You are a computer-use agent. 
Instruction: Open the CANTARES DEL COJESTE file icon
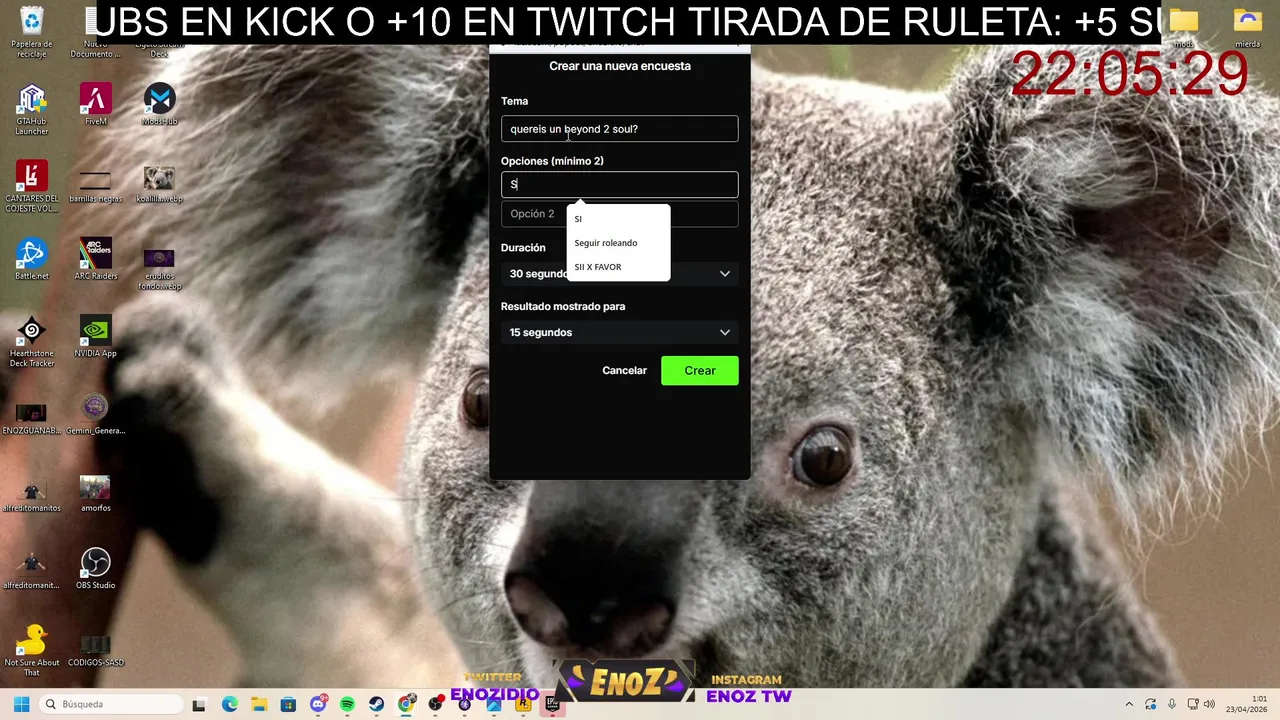click(32, 187)
